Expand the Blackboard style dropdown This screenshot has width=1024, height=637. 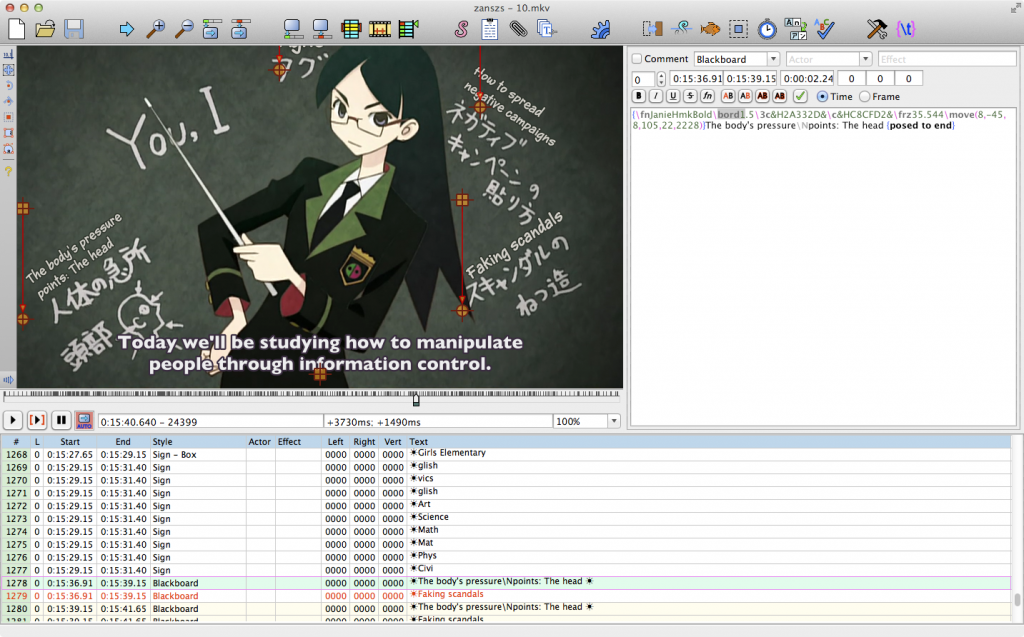tap(773, 59)
